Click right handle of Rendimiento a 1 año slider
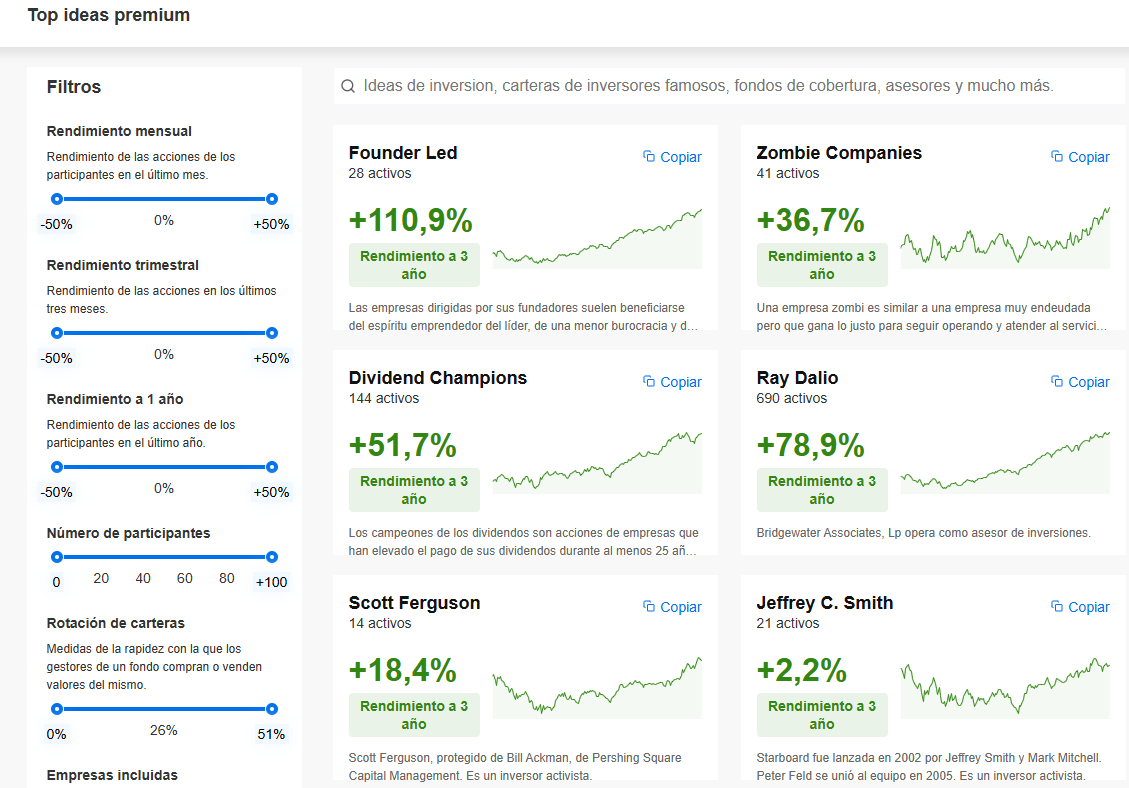 pyautogui.click(x=271, y=467)
